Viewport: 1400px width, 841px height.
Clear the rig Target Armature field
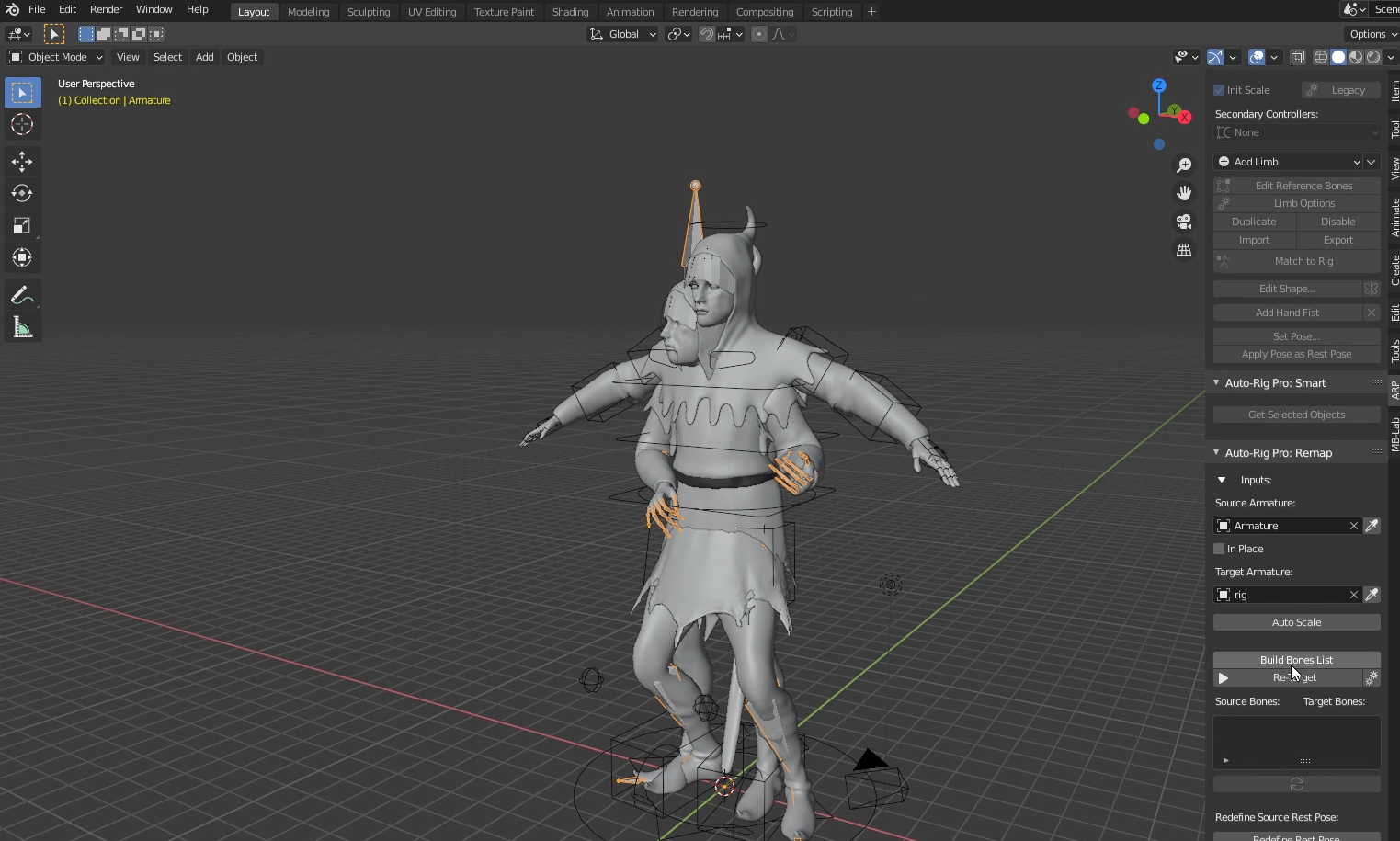(1353, 595)
